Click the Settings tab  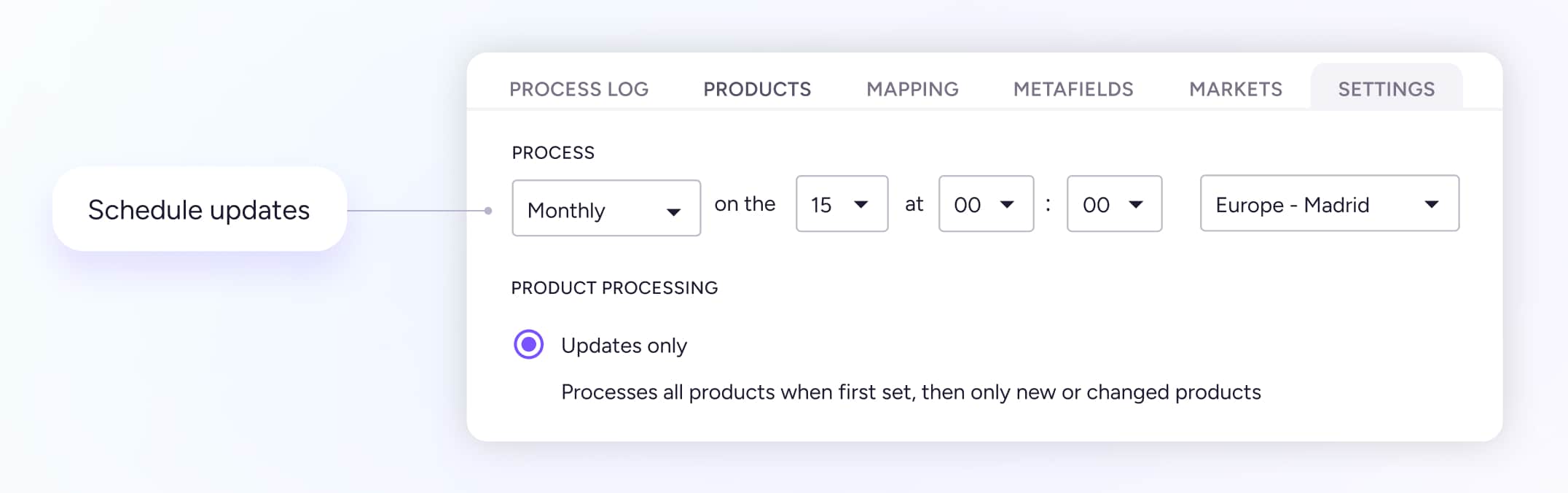pyautogui.click(x=1386, y=89)
